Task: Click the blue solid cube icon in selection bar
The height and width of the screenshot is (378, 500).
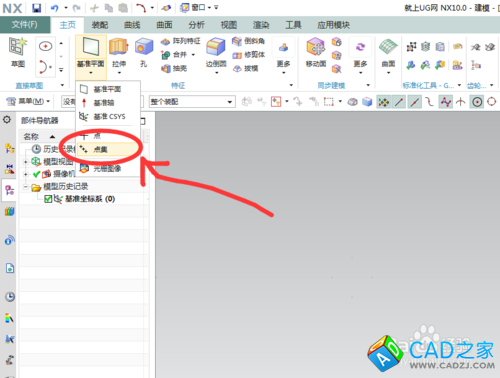Action: [367, 102]
